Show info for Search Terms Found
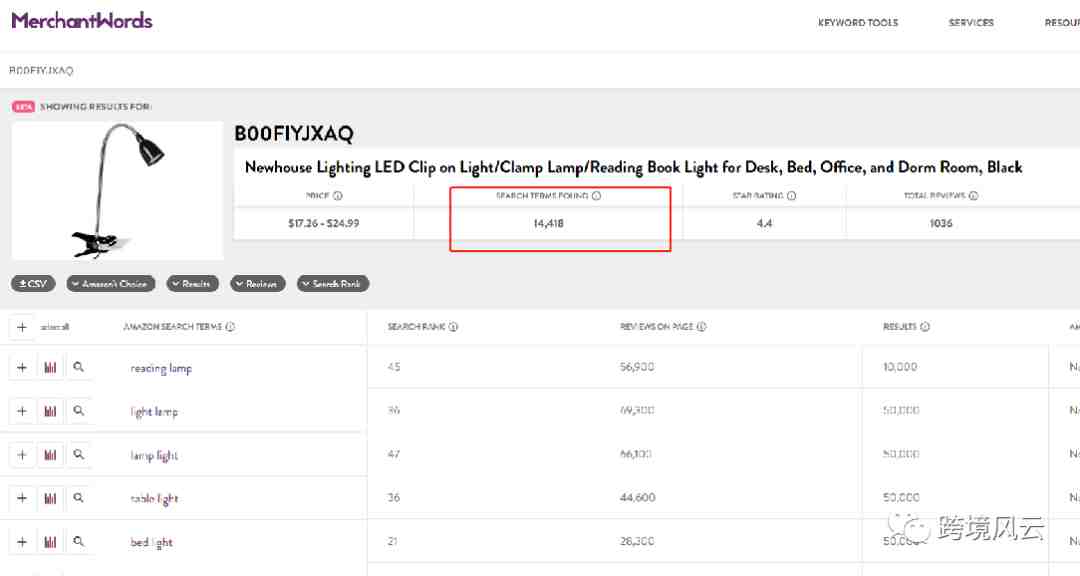 coord(596,196)
